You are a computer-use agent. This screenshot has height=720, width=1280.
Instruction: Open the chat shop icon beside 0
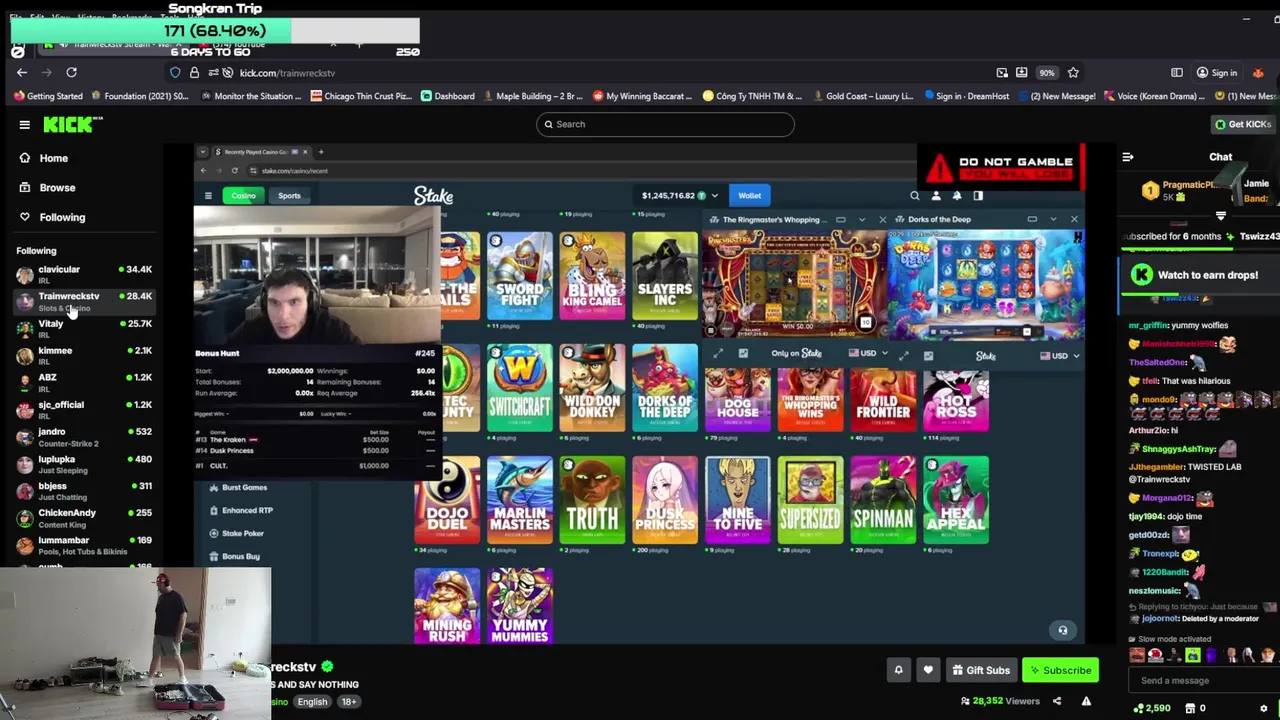tap(1190, 708)
